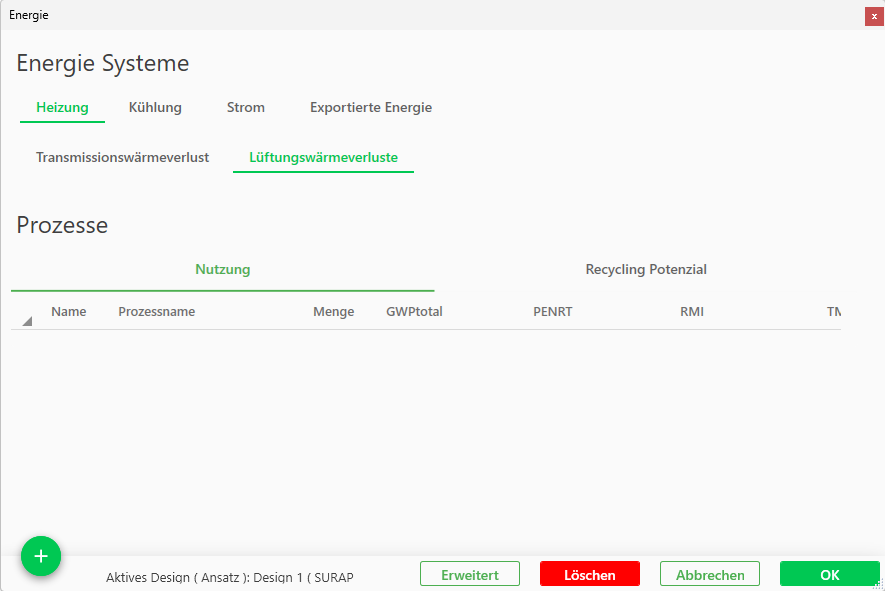Add a new process with the green plus button
Screen dimensions: 885x591
pos(41,556)
